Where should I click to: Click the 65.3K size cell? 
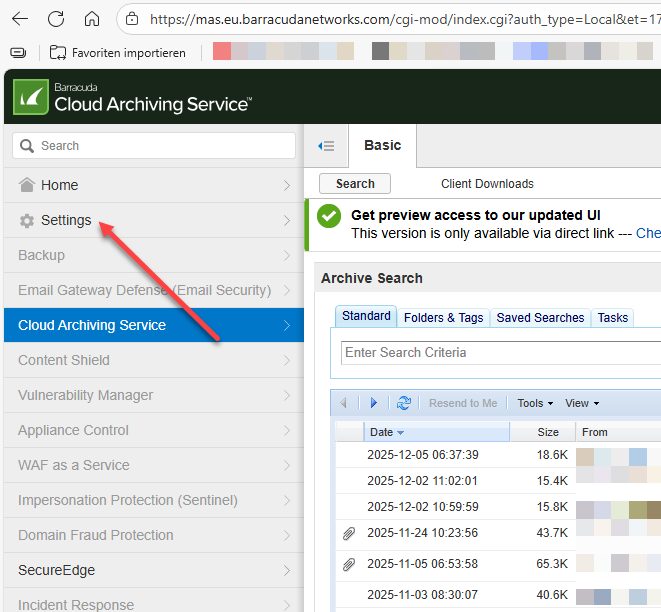tap(552, 564)
